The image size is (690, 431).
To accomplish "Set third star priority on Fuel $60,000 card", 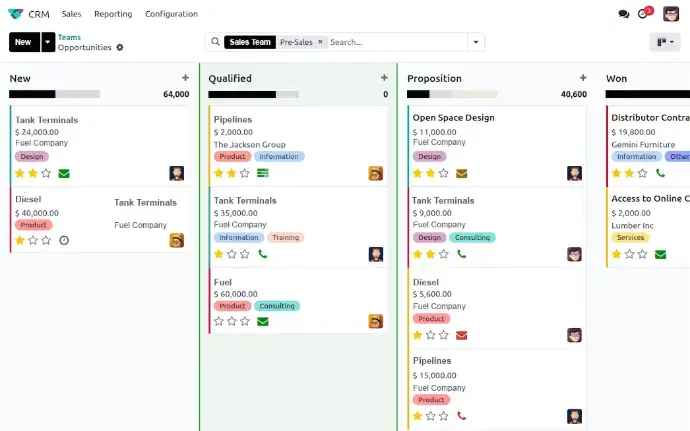I will (x=246, y=322).
